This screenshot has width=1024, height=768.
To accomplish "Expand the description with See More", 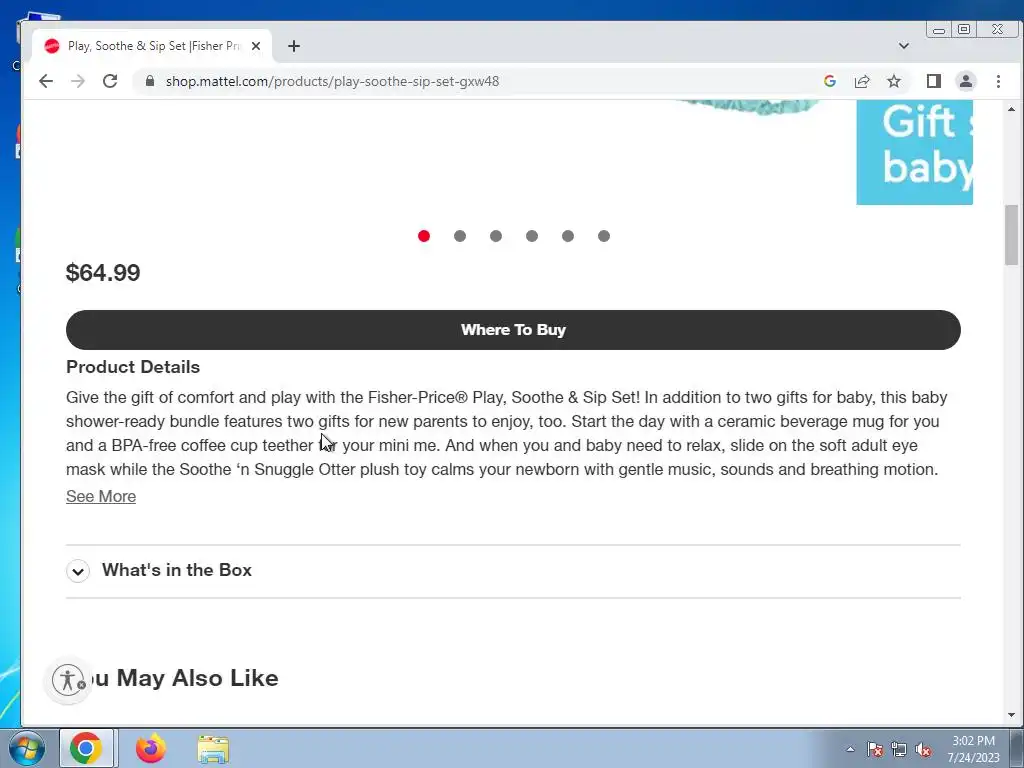I will click(101, 496).
